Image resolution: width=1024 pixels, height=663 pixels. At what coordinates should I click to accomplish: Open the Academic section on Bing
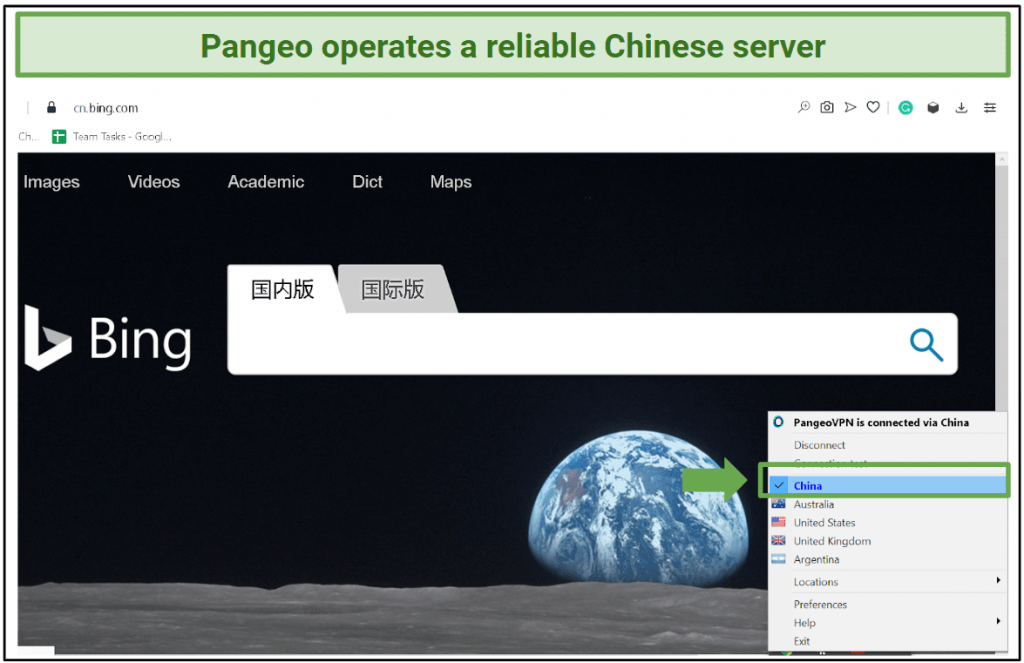265,182
